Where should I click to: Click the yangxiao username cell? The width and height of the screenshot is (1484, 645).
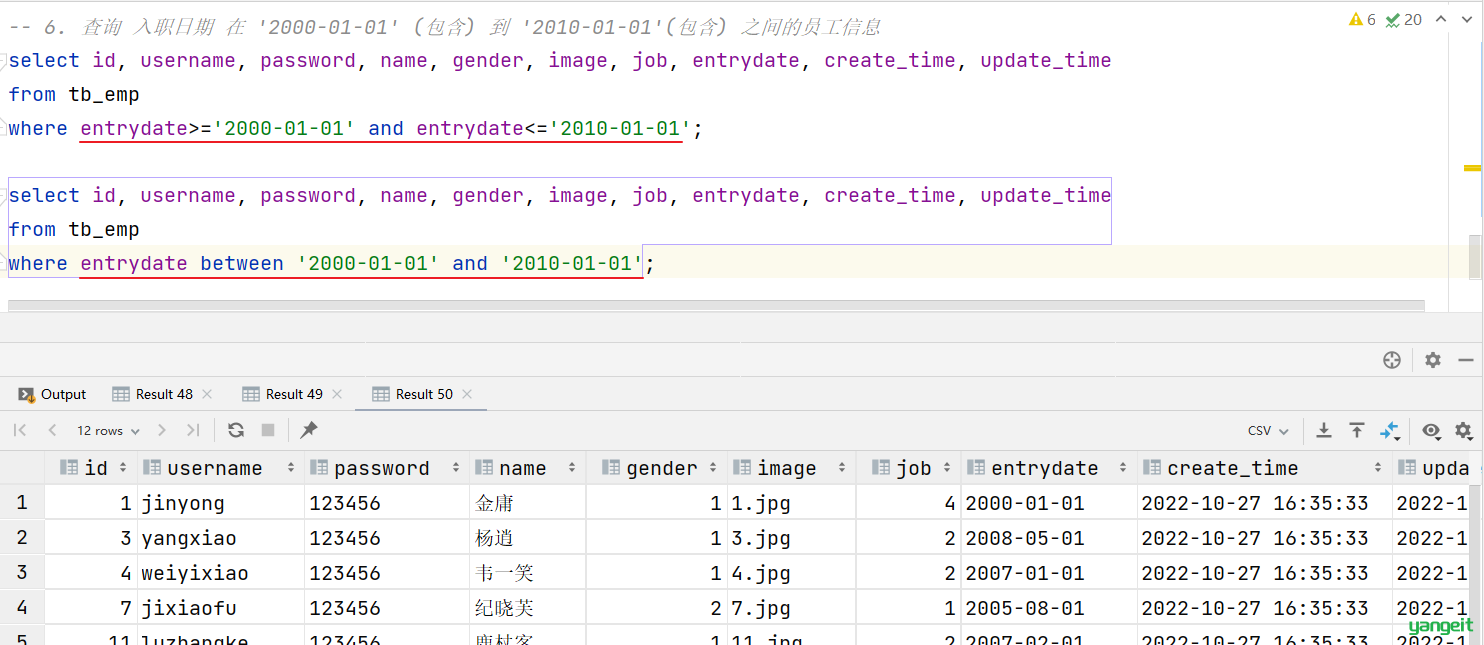221,538
